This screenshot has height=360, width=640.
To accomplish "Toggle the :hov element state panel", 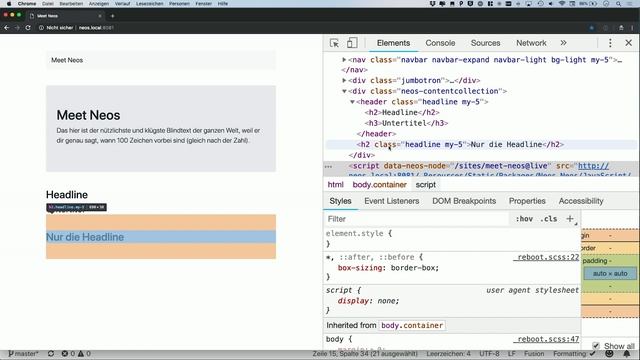I will coord(524,219).
